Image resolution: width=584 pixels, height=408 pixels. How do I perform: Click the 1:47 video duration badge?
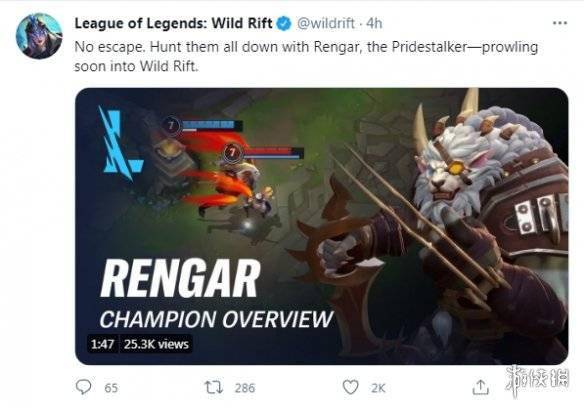tap(102, 344)
